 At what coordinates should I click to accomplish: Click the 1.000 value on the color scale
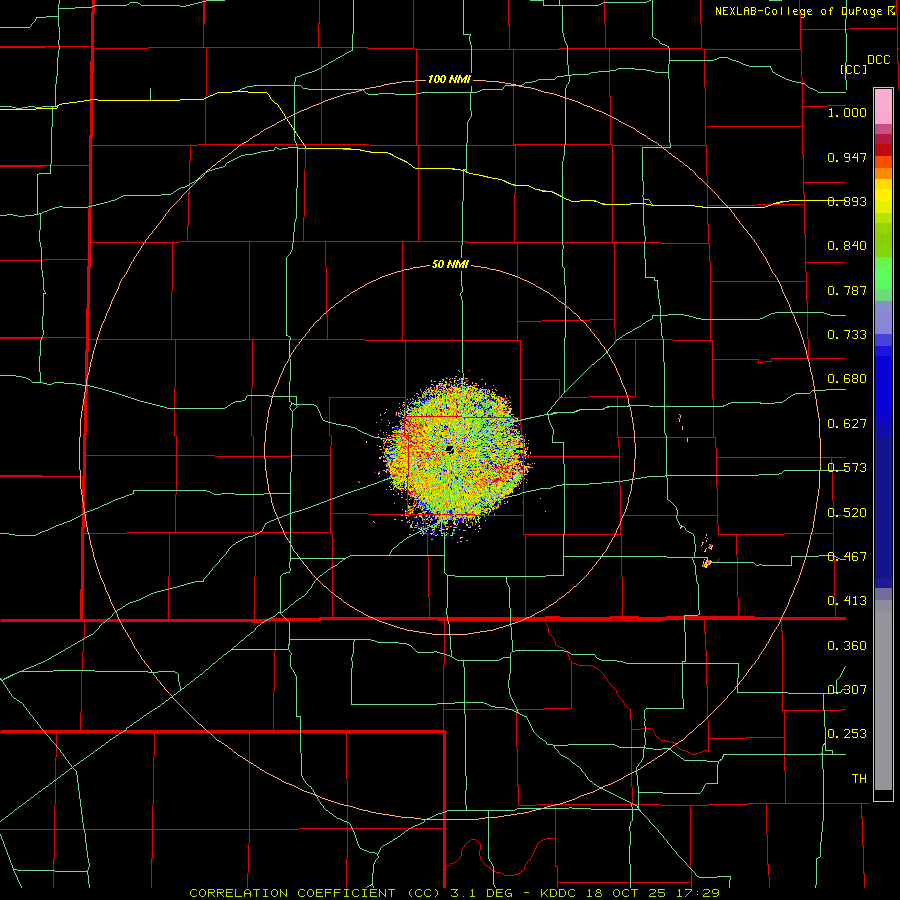coord(847,112)
